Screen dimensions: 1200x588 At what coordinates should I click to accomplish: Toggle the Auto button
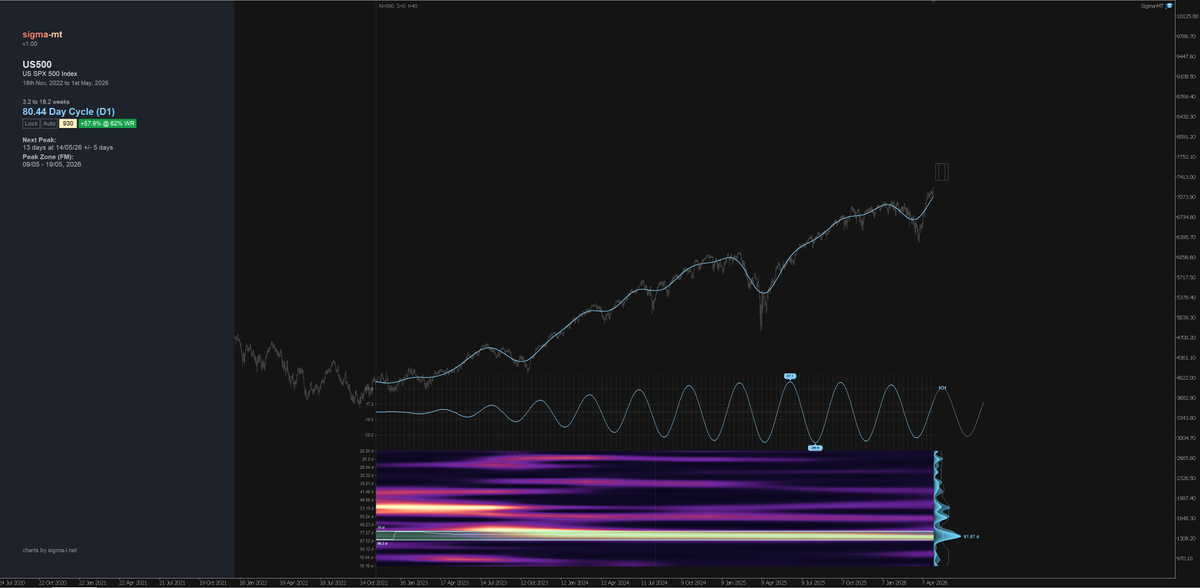49,123
